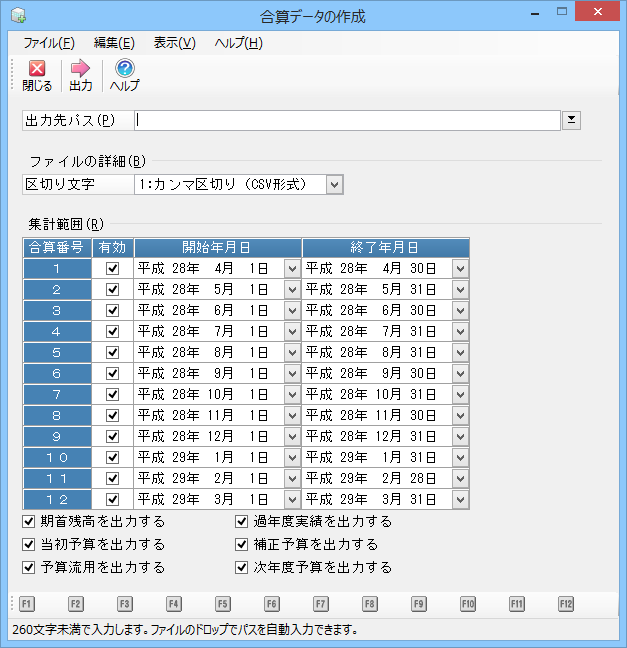Click the application icon in title bar
Image resolution: width=627 pixels, height=648 pixels.
(x=17, y=17)
